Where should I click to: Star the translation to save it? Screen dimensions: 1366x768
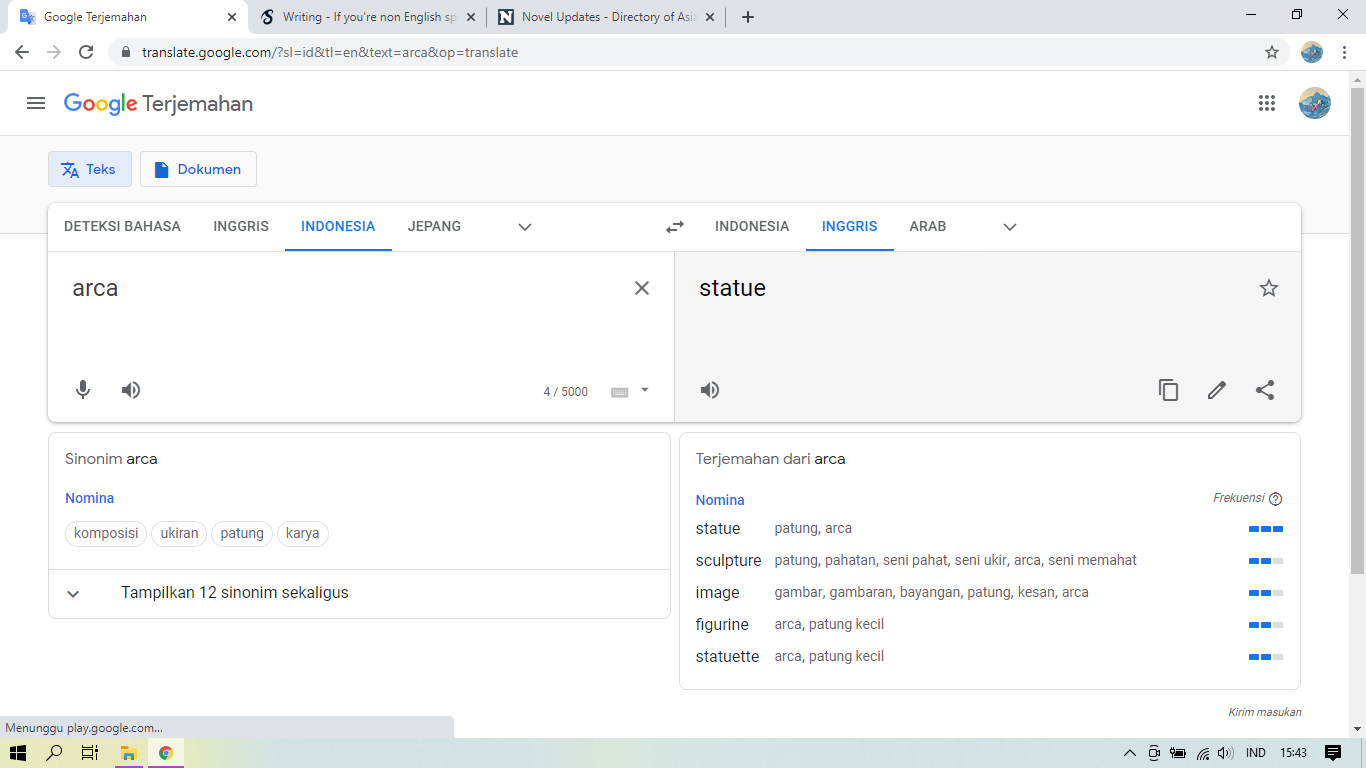pyautogui.click(x=1269, y=288)
